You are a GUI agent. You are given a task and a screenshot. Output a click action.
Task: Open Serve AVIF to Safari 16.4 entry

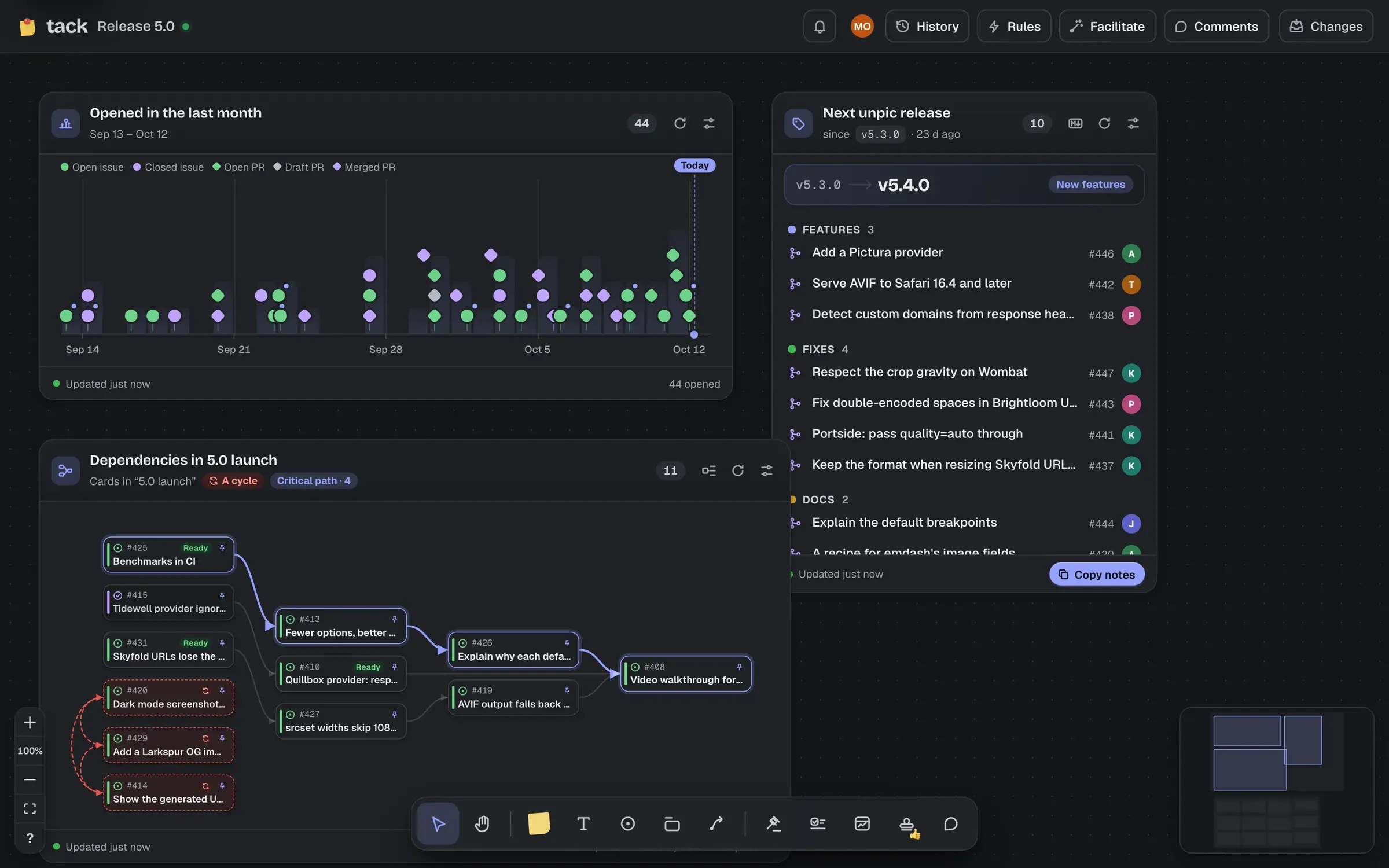[x=965, y=284]
